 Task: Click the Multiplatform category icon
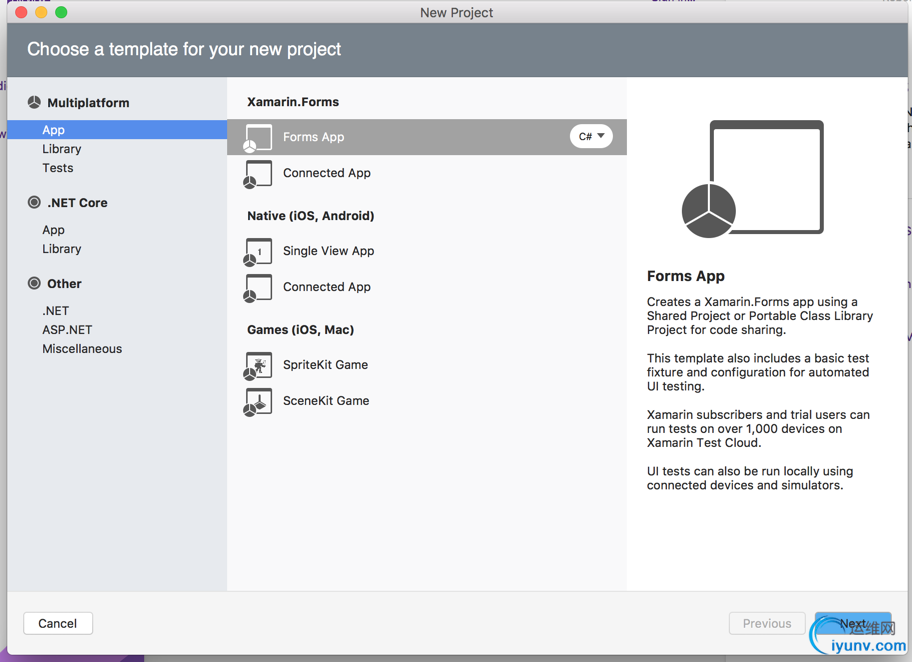(34, 102)
